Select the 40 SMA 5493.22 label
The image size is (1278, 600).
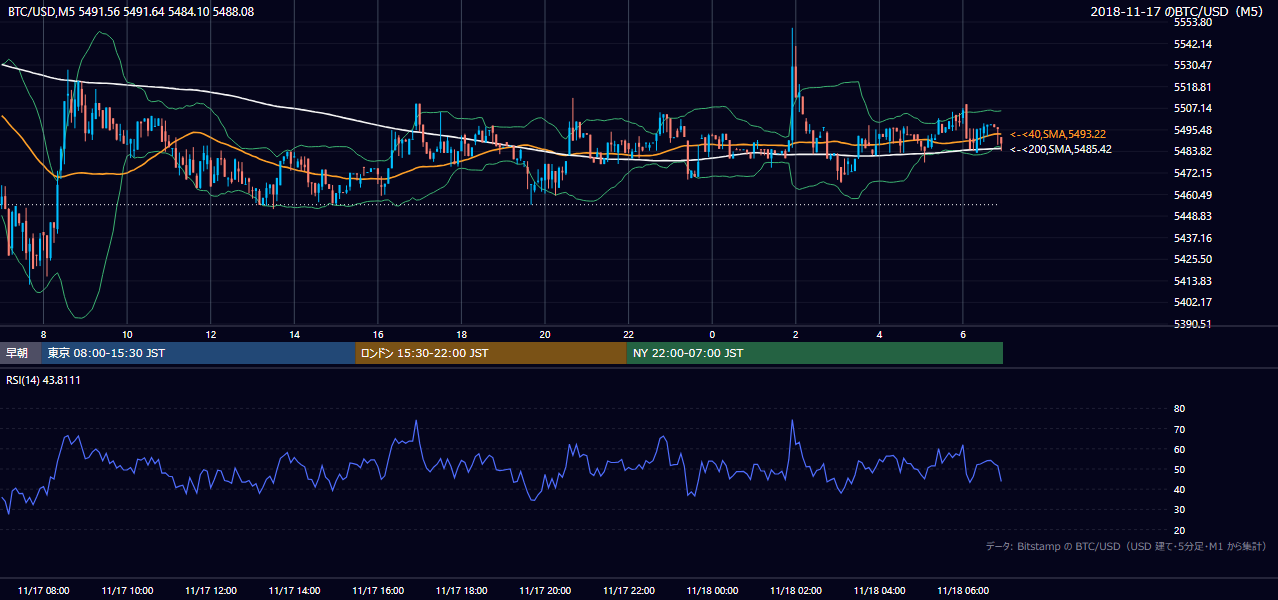(1058, 134)
